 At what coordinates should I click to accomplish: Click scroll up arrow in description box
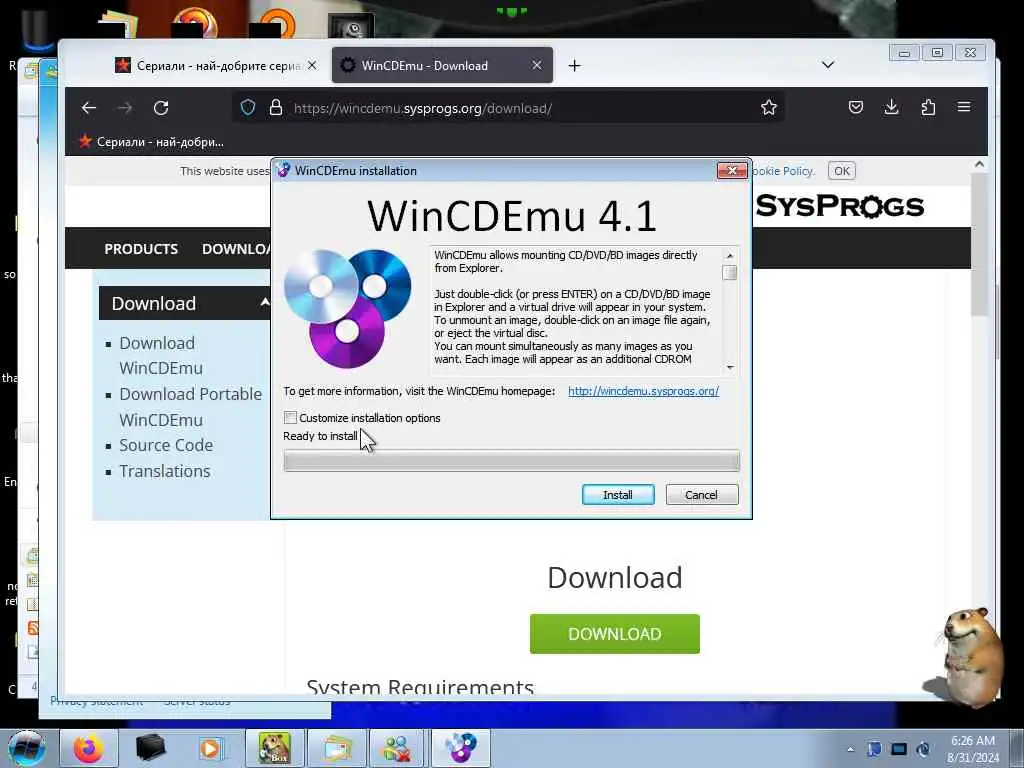(730, 255)
